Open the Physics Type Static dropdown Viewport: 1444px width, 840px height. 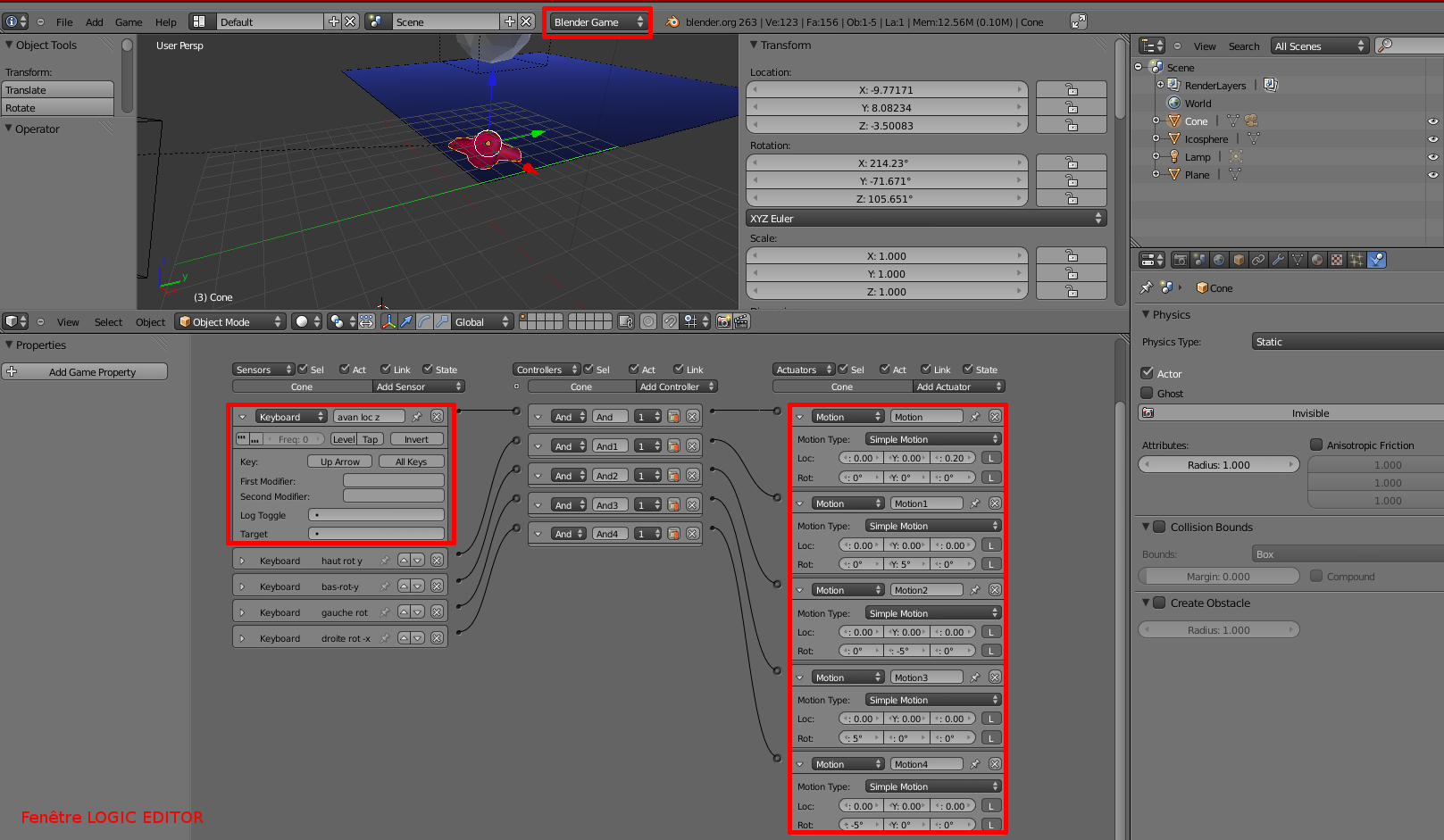pyautogui.click(x=1348, y=342)
